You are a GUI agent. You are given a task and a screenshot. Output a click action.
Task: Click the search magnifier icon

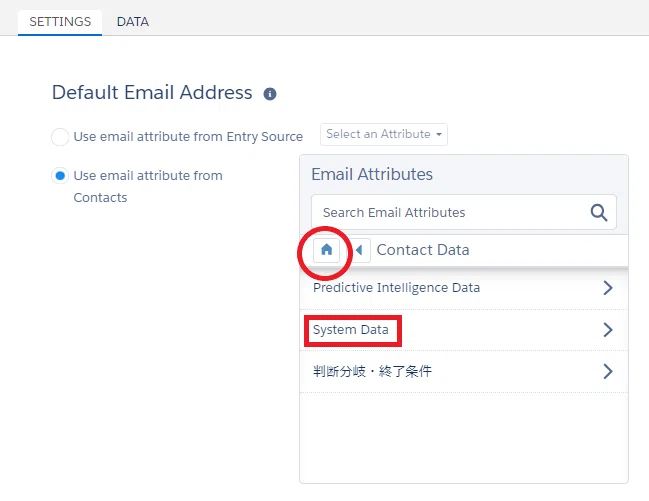(599, 212)
